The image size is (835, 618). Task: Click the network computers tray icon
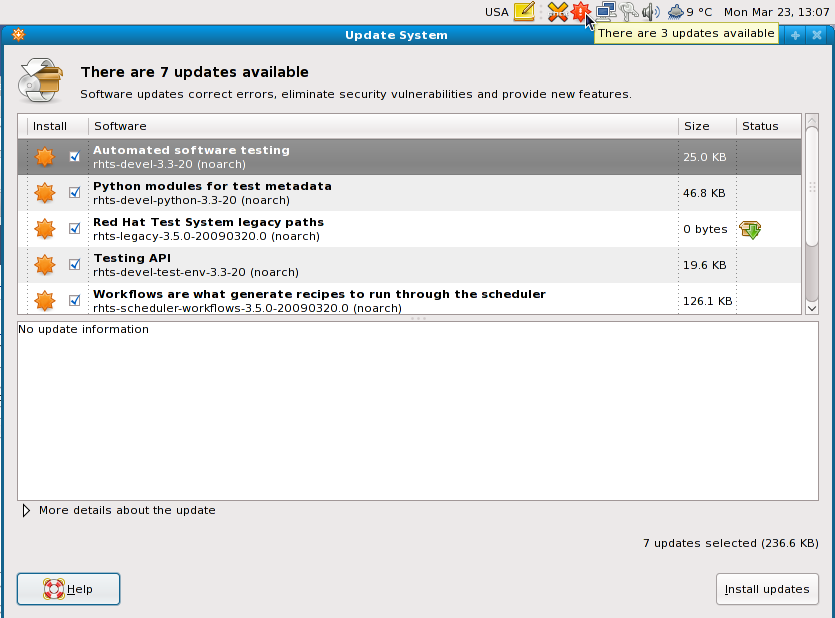[x=605, y=12]
